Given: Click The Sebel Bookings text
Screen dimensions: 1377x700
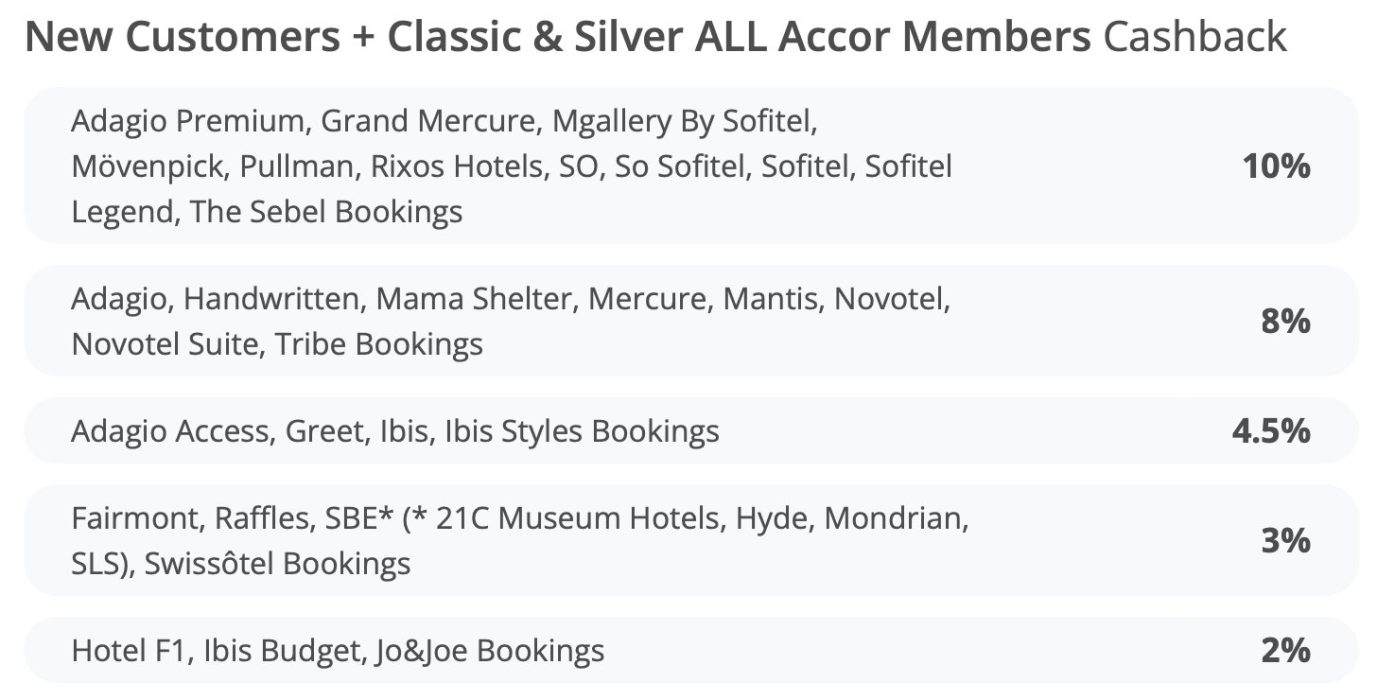Looking at the screenshot, I should 326,212.
